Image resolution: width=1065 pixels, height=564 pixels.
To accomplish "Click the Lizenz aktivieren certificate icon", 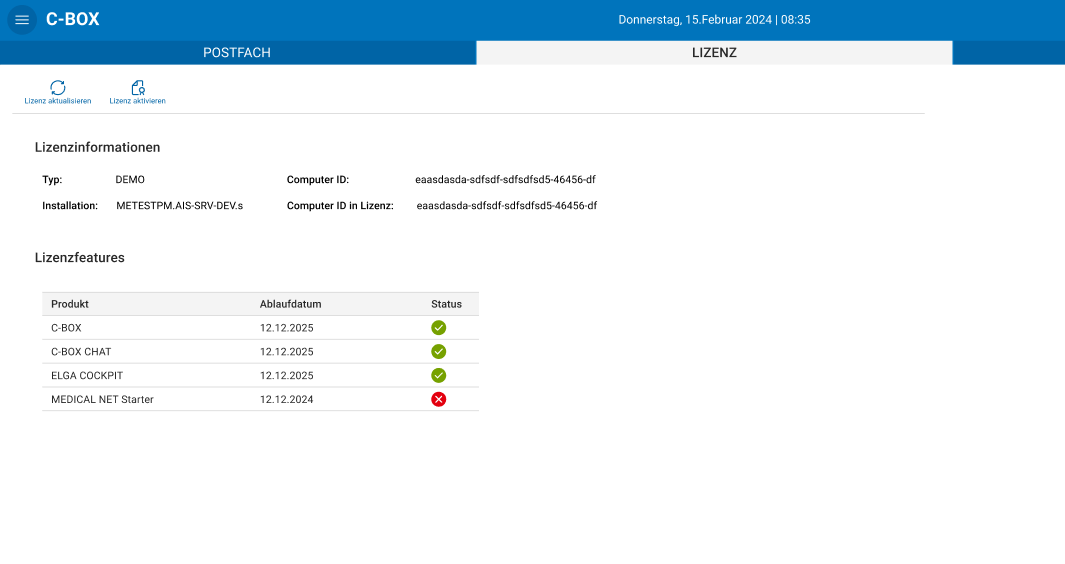I will 138,87.
